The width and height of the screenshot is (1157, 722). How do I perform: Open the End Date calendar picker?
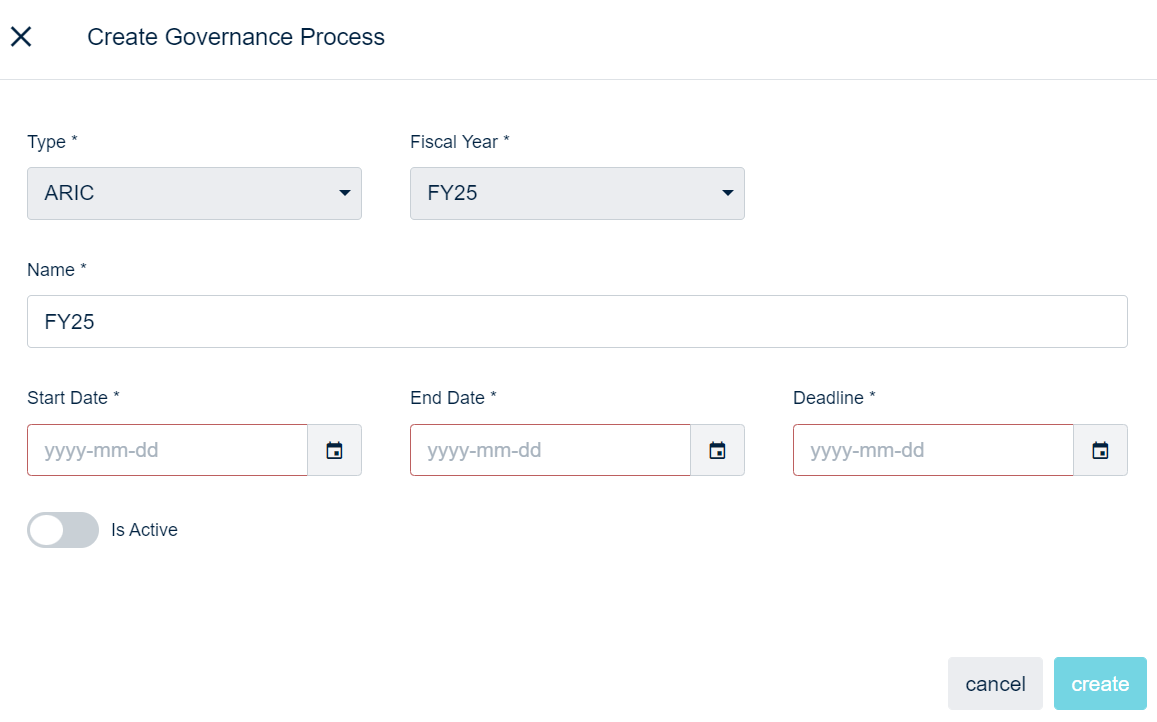pyautogui.click(x=717, y=450)
